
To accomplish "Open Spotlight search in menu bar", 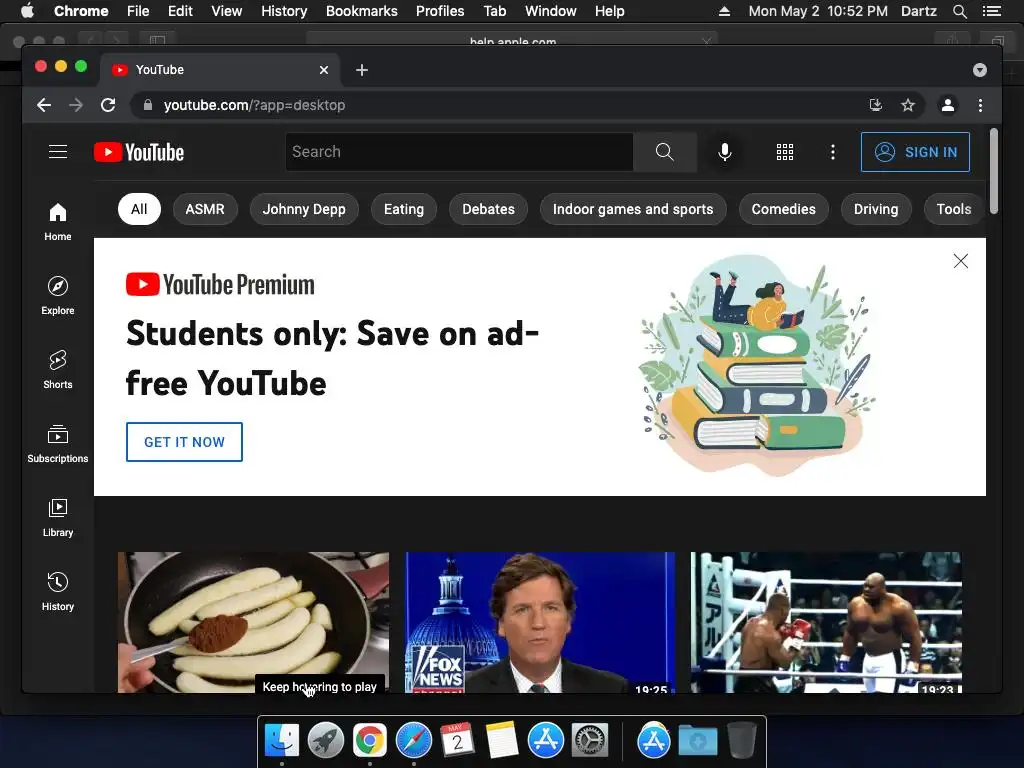I will tap(960, 11).
